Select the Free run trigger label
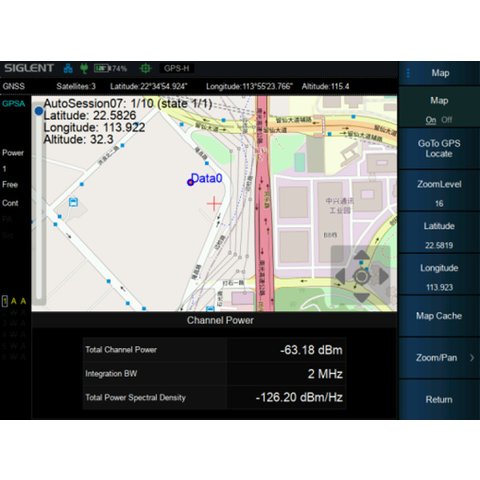This screenshot has height=480, width=480. [10, 185]
